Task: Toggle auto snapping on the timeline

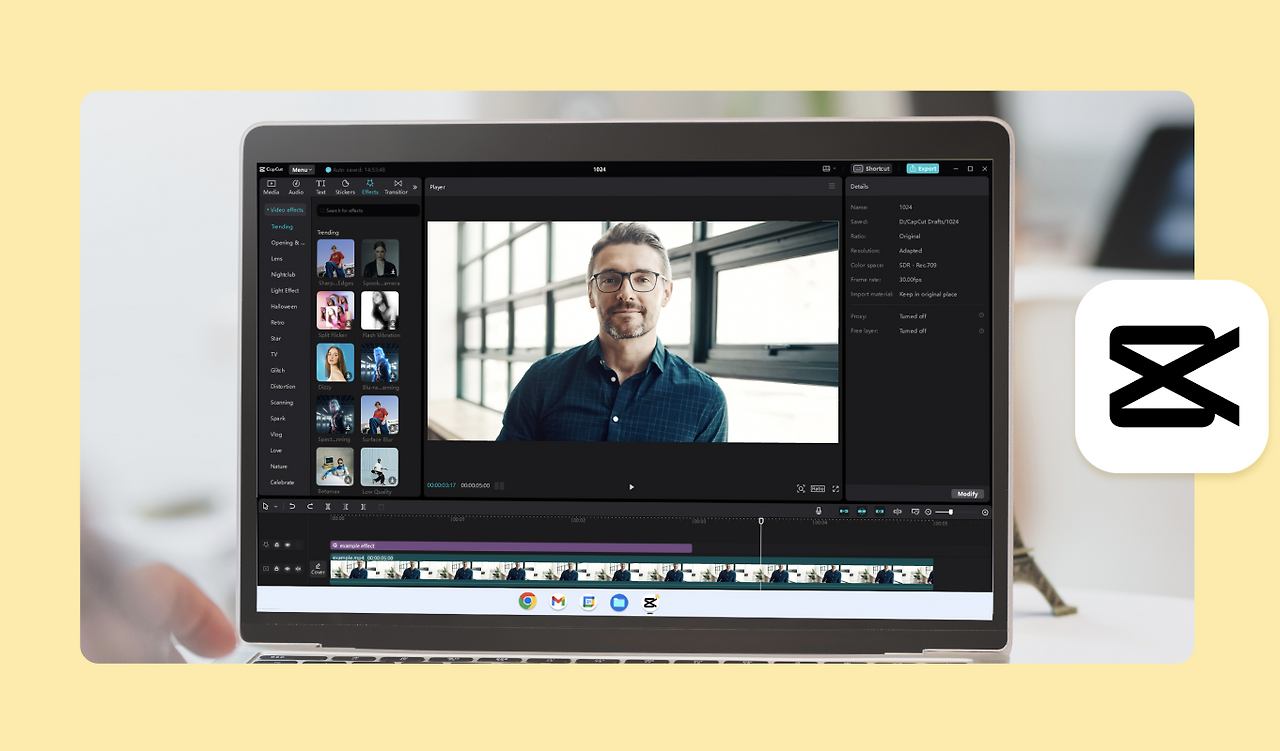Action: tap(862, 511)
